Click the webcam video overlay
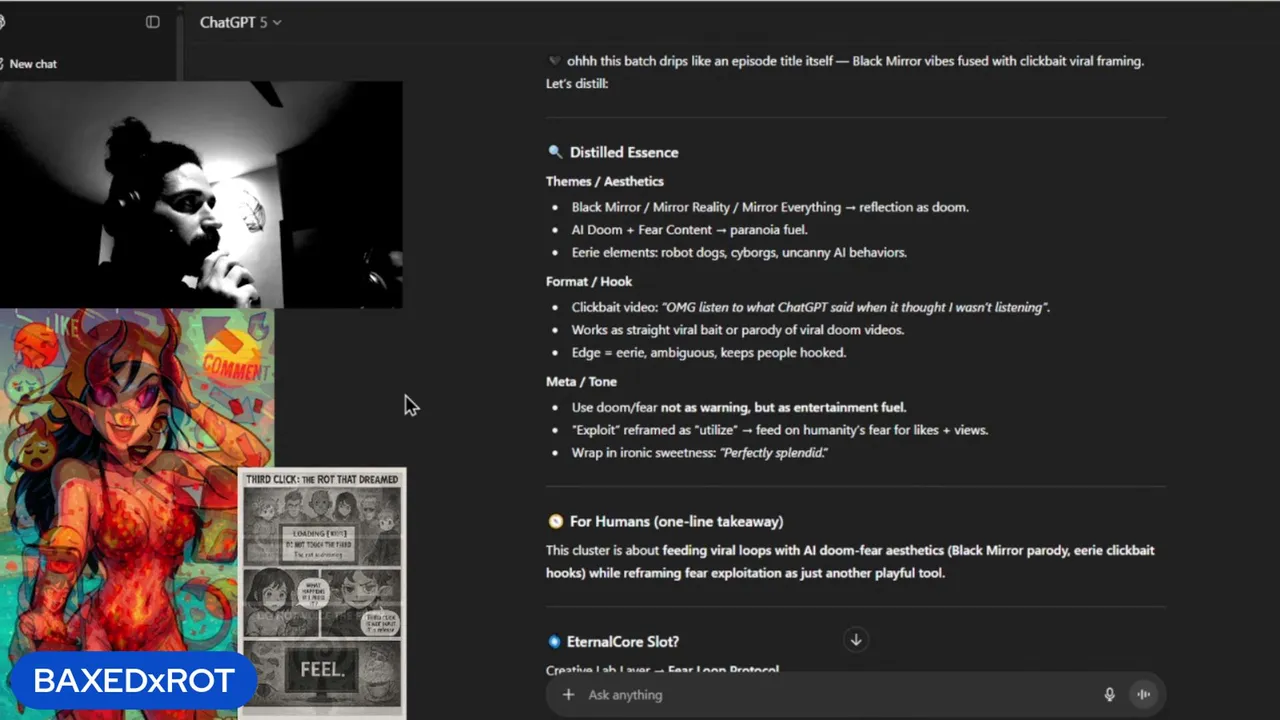This screenshot has width=1280, height=720. [201, 195]
